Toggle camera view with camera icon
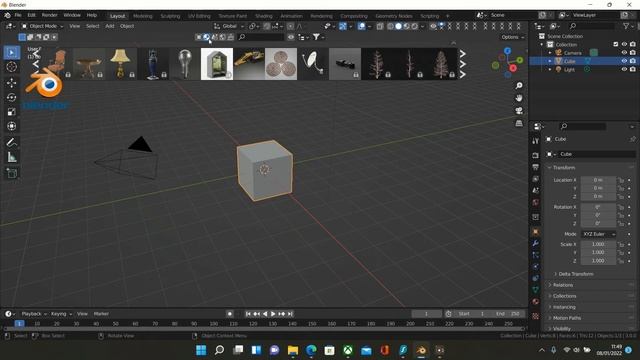 pos(519,111)
